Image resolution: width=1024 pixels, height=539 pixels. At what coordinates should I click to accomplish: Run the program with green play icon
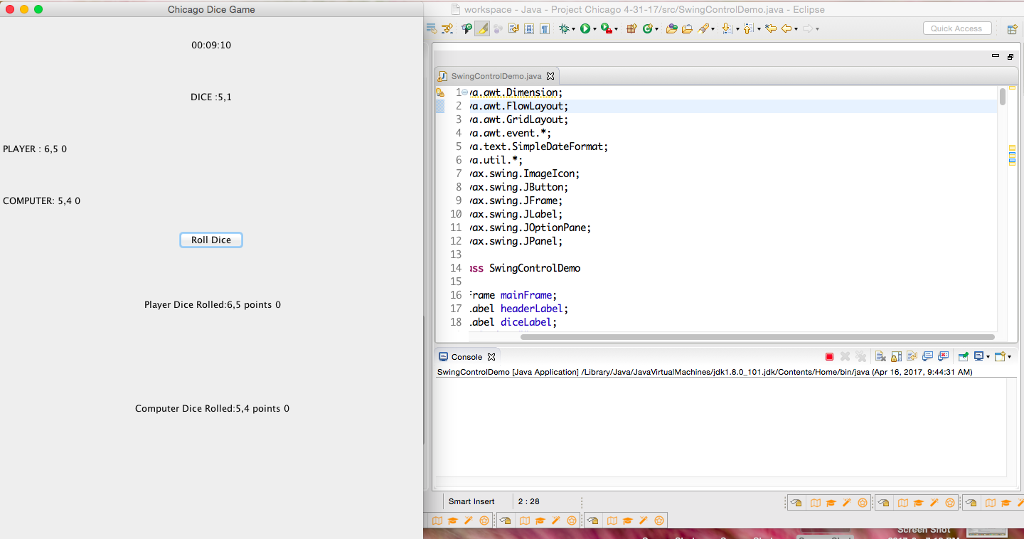[585, 29]
